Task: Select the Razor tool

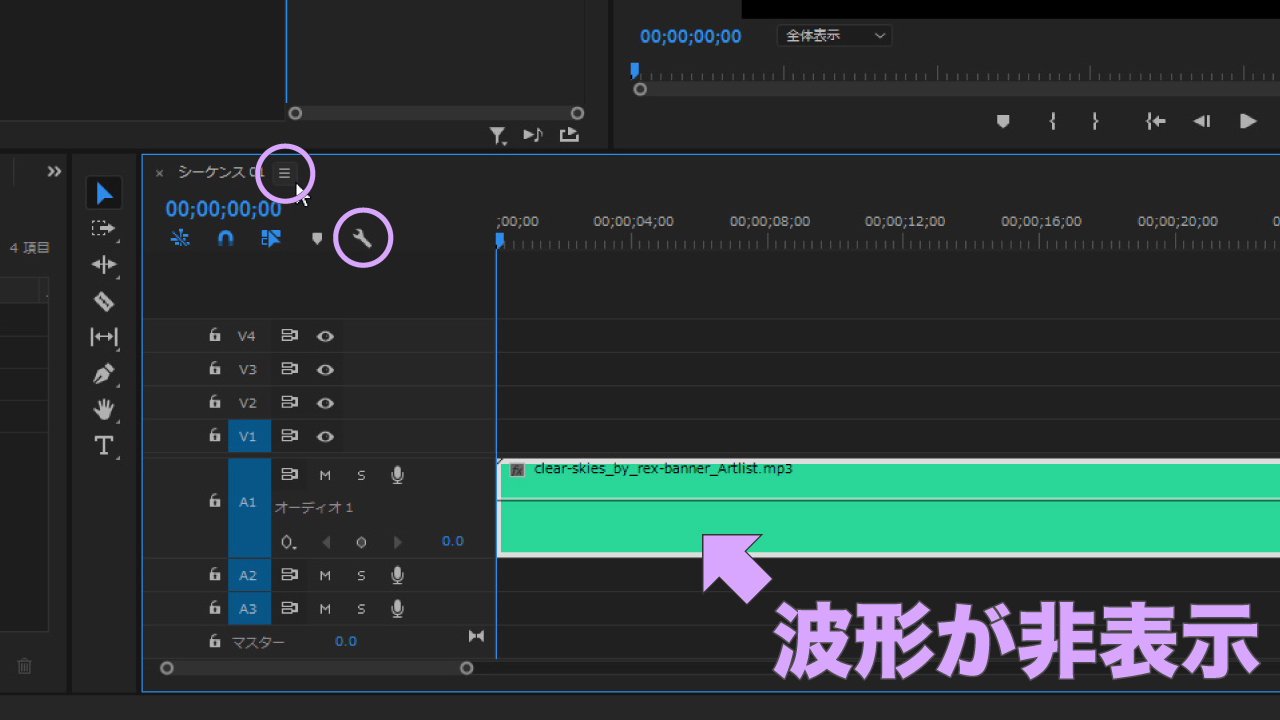Action: click(x=103, y=301)
